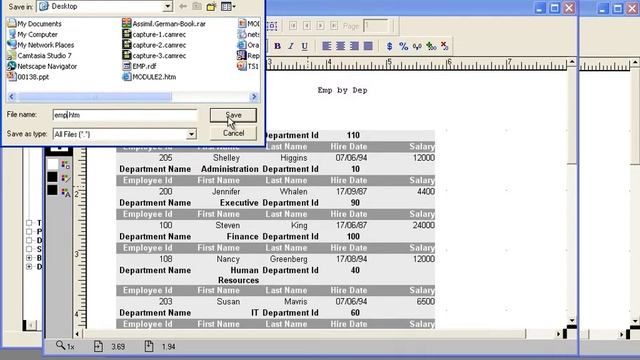Click the box next to P node
The image size is (640, 360).
click(x=29, y=231)
